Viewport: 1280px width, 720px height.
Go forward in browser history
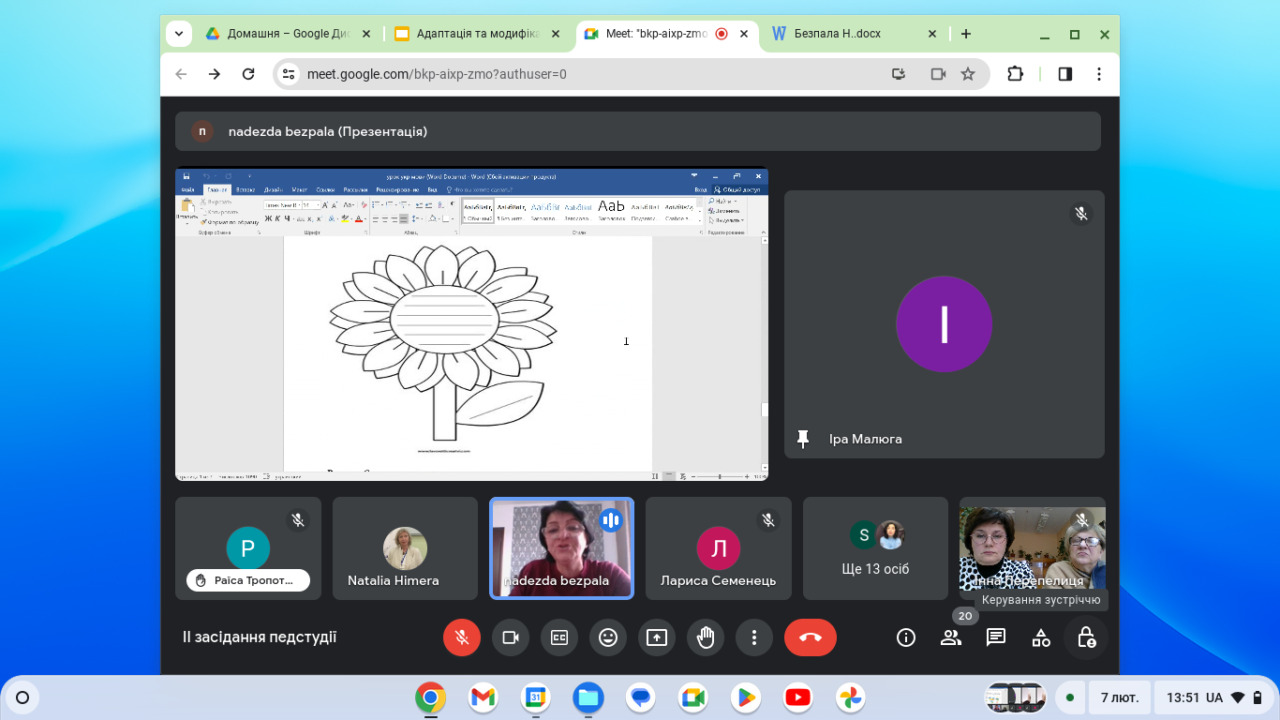click(214, 74)
